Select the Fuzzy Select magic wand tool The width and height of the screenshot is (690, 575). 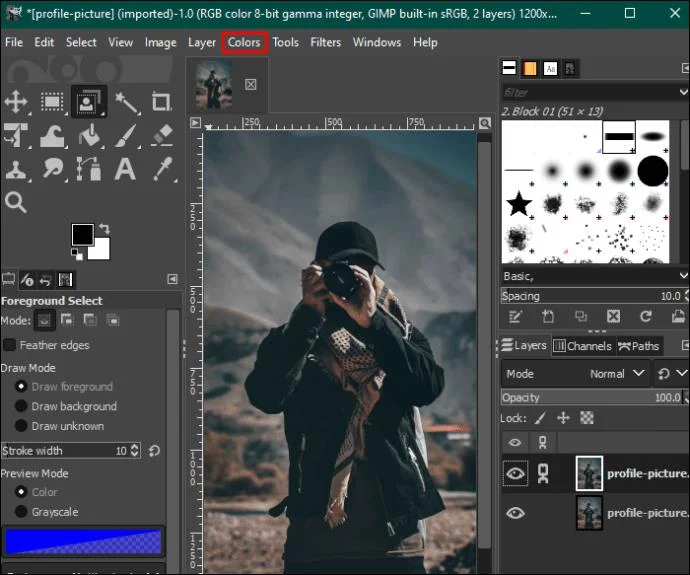[126, 102]
